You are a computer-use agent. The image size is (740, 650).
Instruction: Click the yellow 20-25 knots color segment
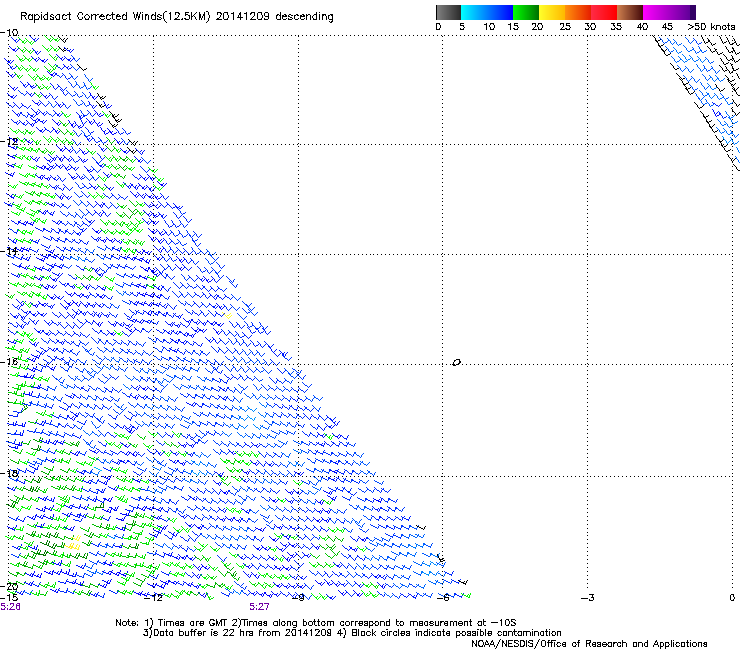point(552,12)
